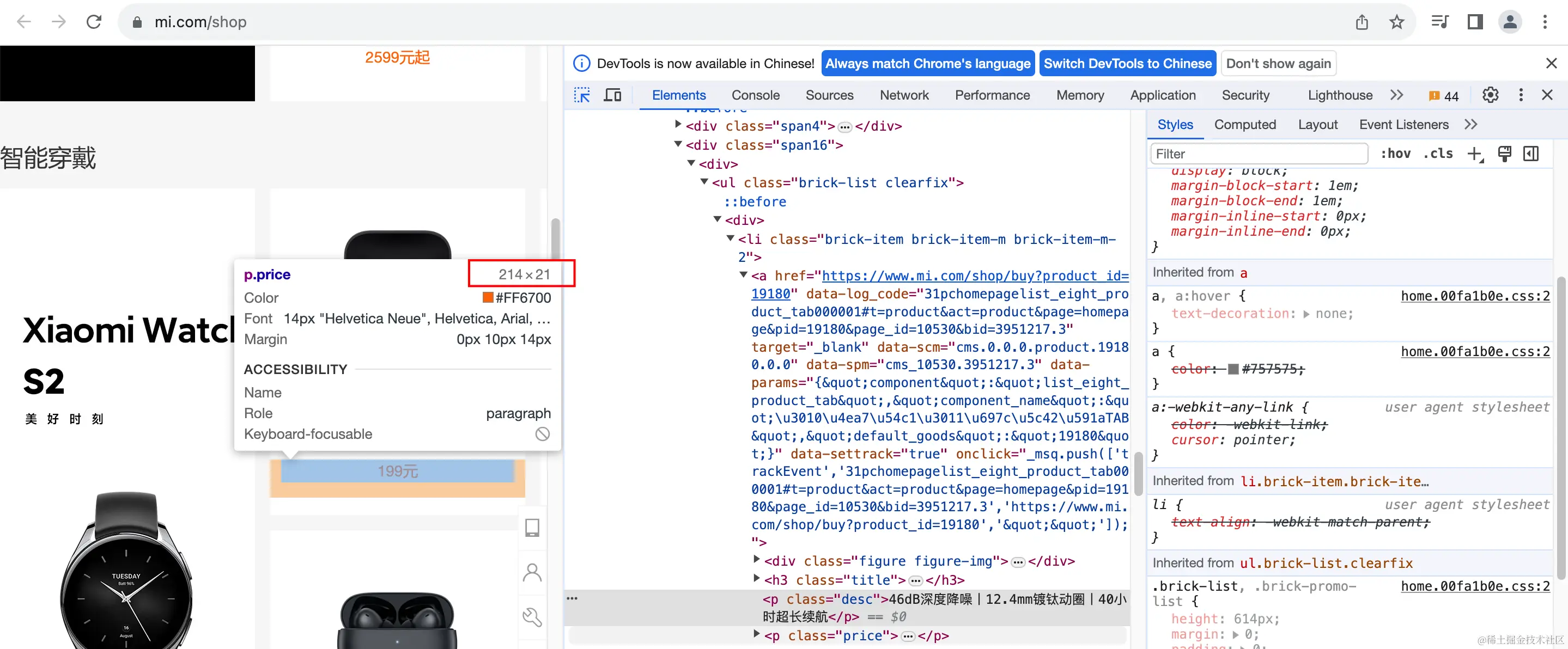
Task: Activate the inspect element picker icon
Action: [581, 95]
